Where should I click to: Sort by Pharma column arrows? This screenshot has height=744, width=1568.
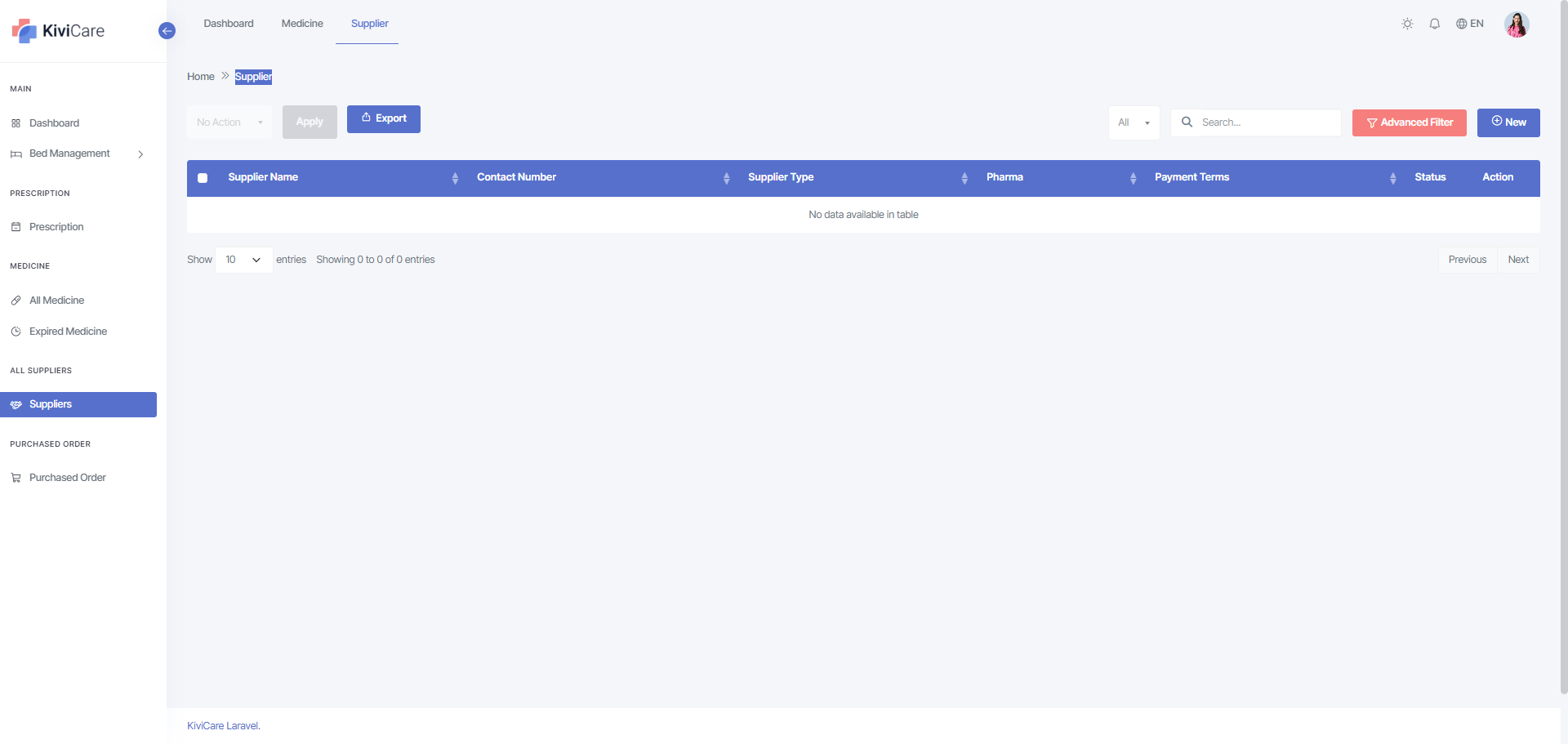pos(1133,178)
